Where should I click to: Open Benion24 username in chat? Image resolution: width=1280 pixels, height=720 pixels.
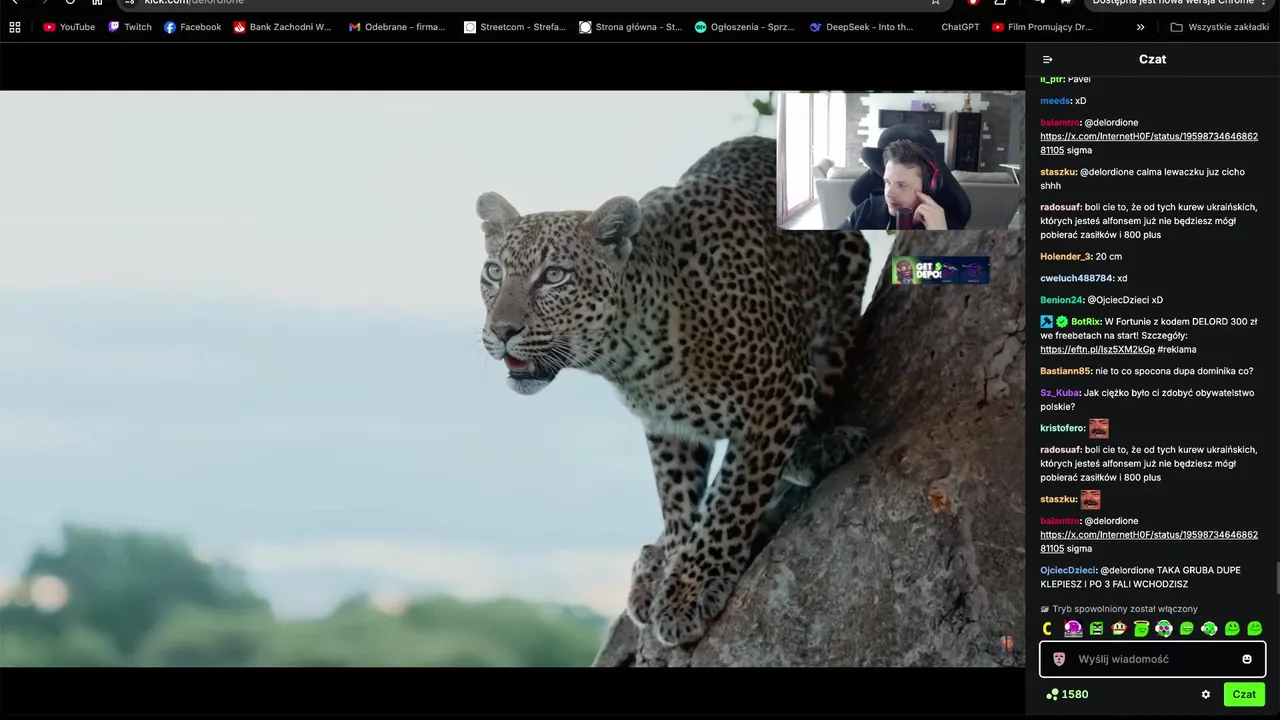coord(1061,300)
